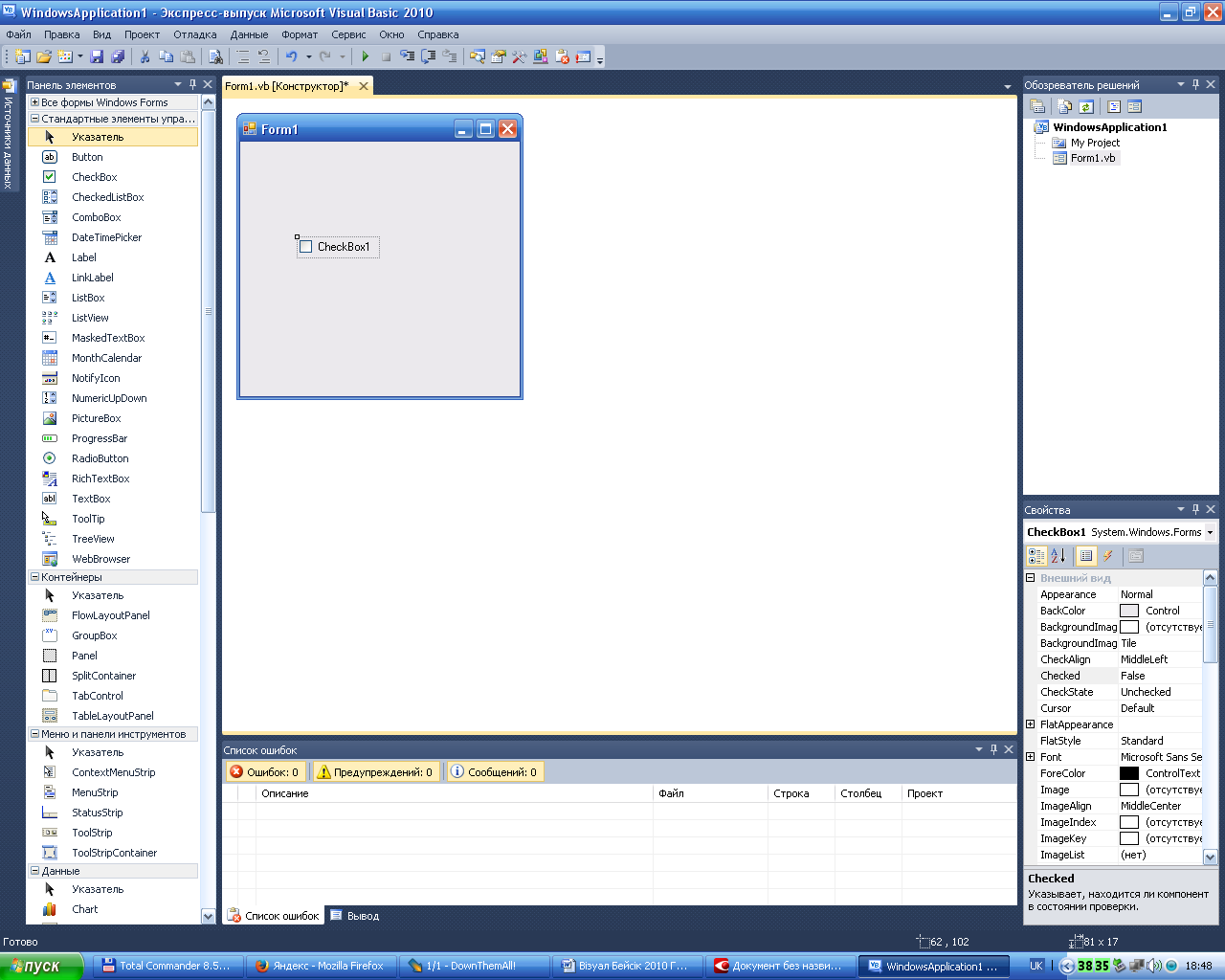Open the Undo history dropdown arrow

click(x=308, y=56)
